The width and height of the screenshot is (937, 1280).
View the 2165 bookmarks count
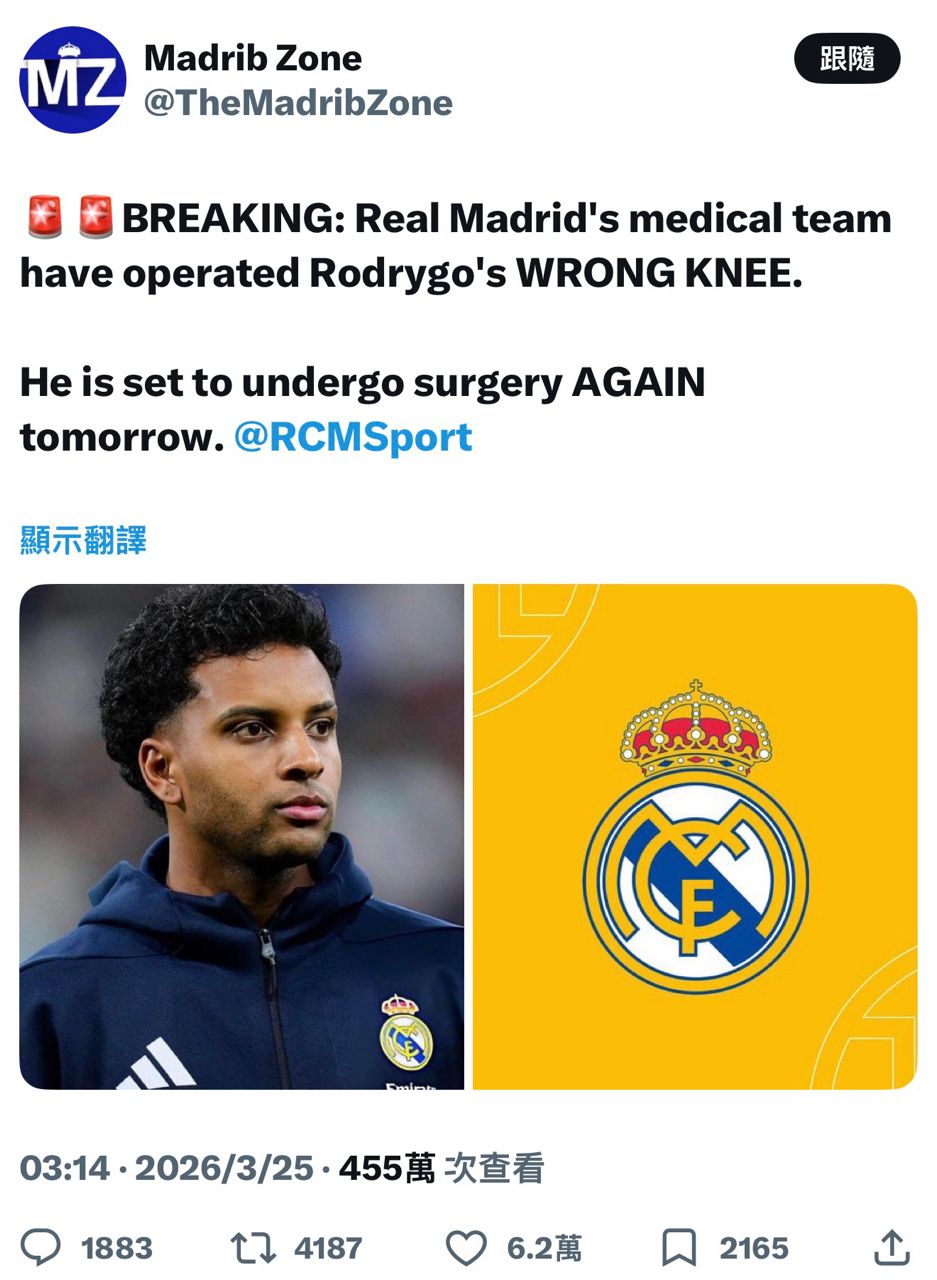coord(754,1248)
